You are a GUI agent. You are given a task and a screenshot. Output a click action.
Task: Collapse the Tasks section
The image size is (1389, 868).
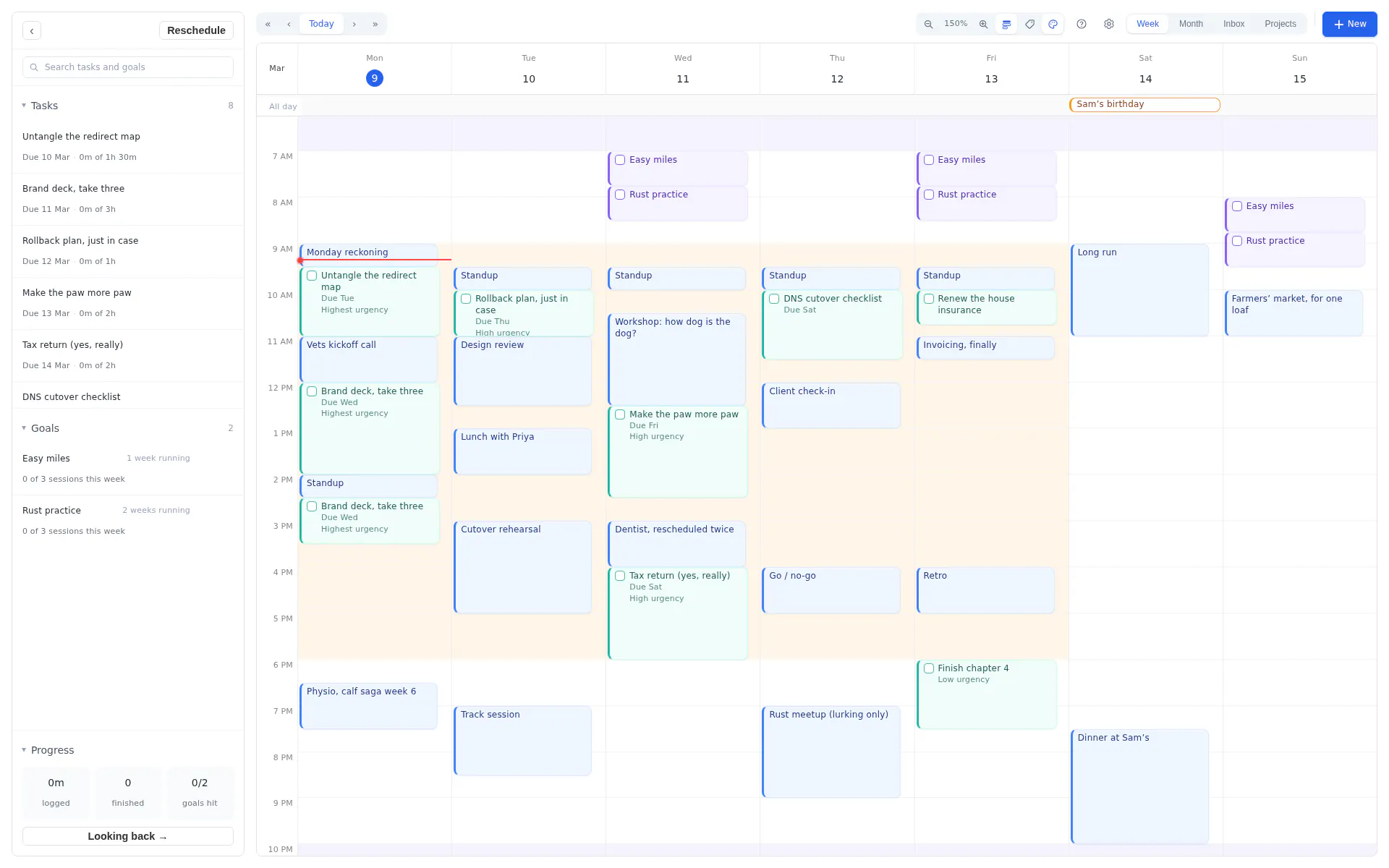click(x=24, y=106)
